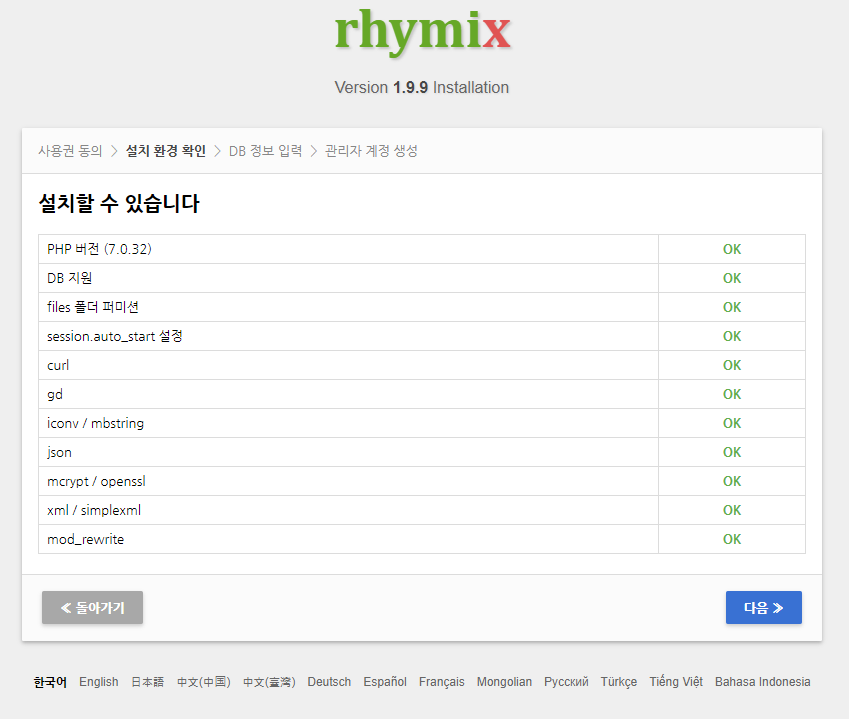Image resolution: width=849 pixels, height=719 pixels.
Task: Click the iconv / mbstring row label
Action: [x=95, y=423]
